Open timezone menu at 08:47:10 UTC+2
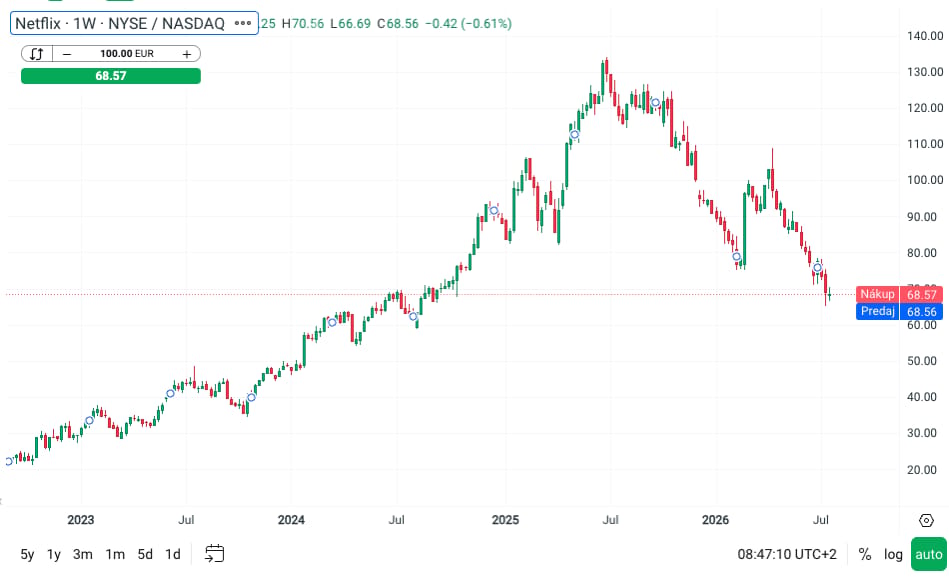Viewport: 949px width, 578px height. click(x=787, y=554)
